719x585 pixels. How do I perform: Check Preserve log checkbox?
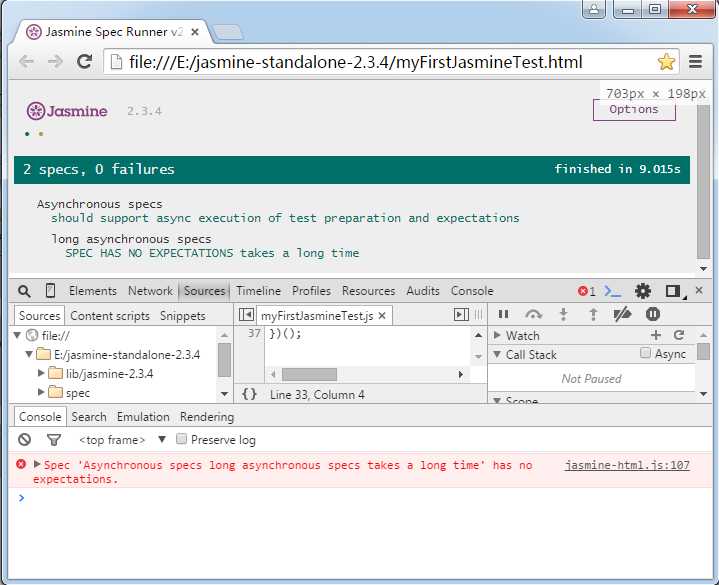pos(182,439)
